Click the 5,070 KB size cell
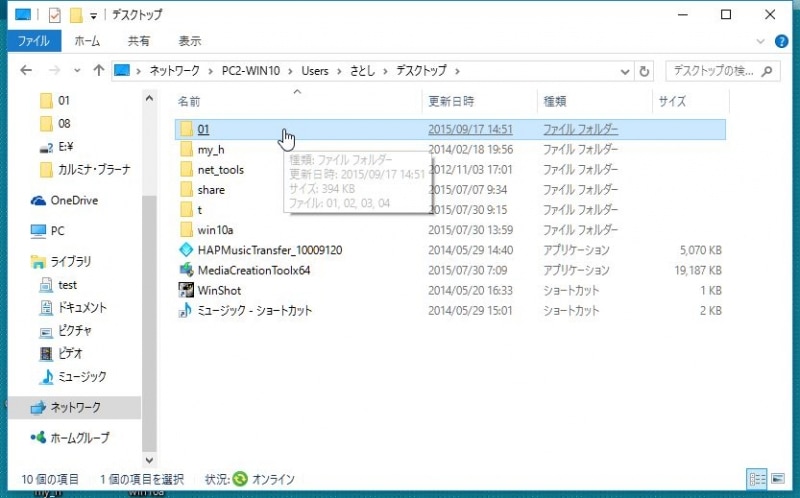800x498 pixels. point(701,250)
